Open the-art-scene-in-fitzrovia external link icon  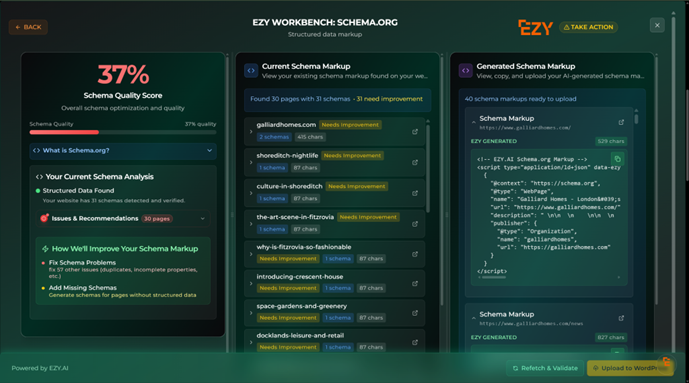click(415, 224)
